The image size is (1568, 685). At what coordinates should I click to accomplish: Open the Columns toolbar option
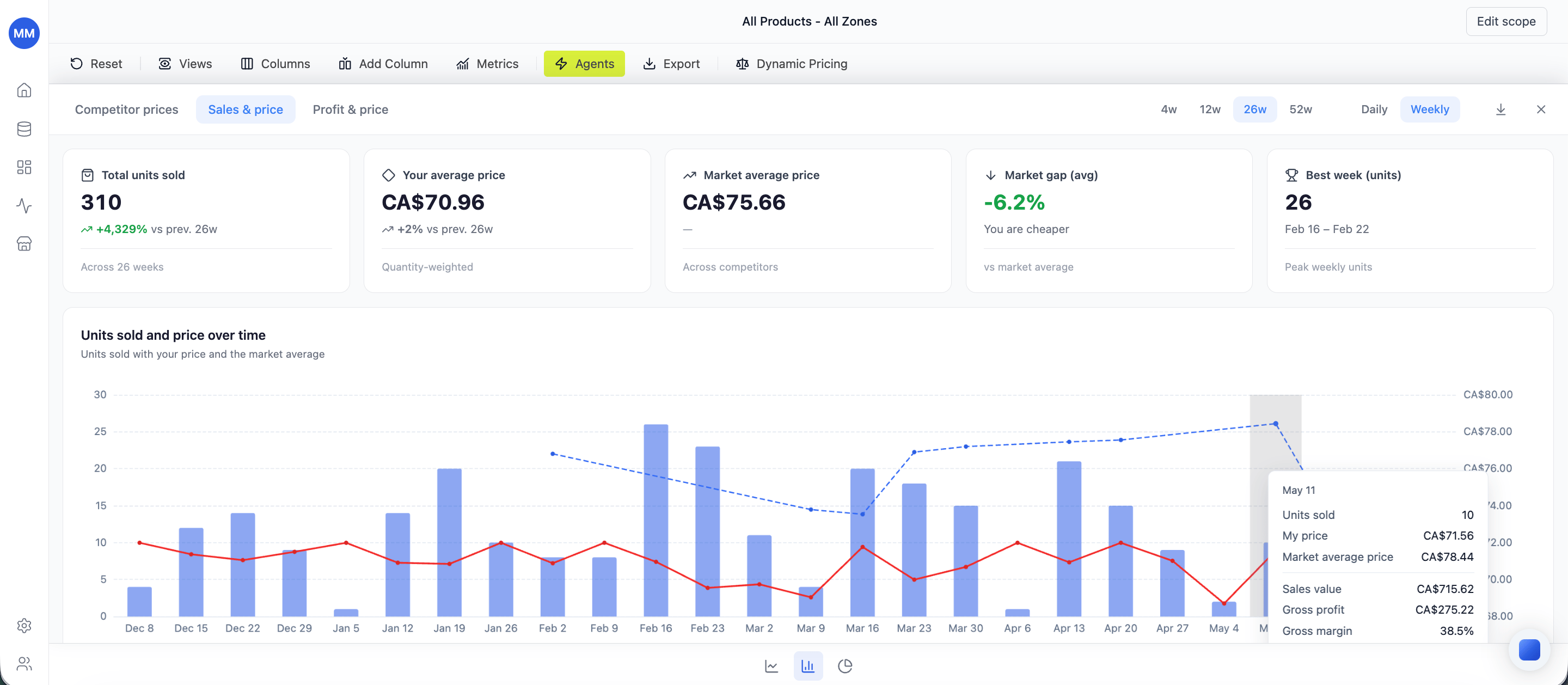point(275,63)
